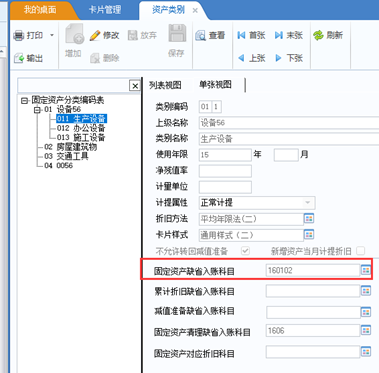Click the 固定资产对应折旧科目 field
The height and width of the screenshot is (373, 379).
pyautogui.click(x=313, y=352)
